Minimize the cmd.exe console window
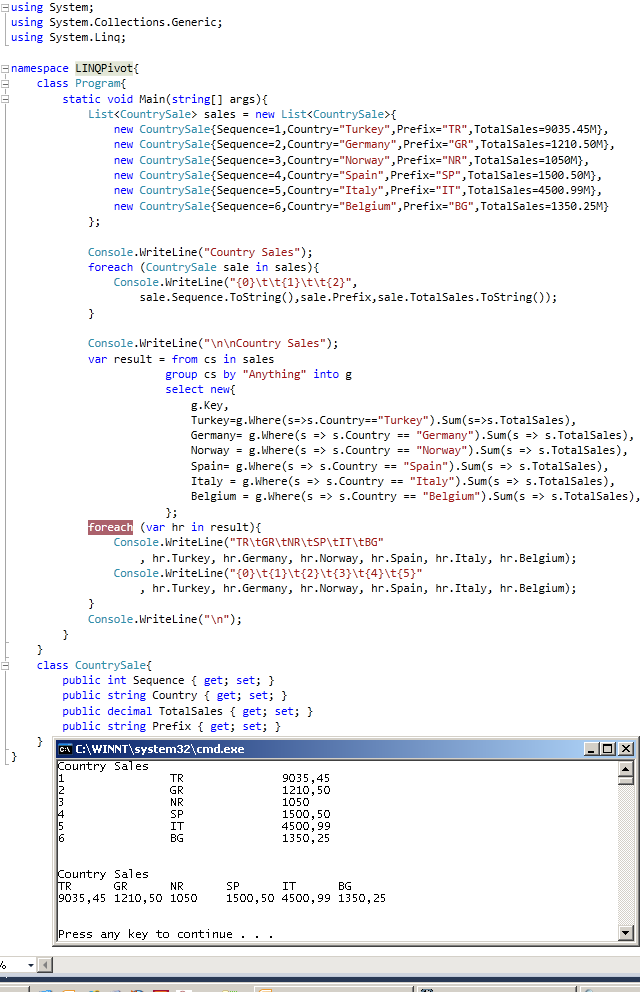 [x=591, y=749]
